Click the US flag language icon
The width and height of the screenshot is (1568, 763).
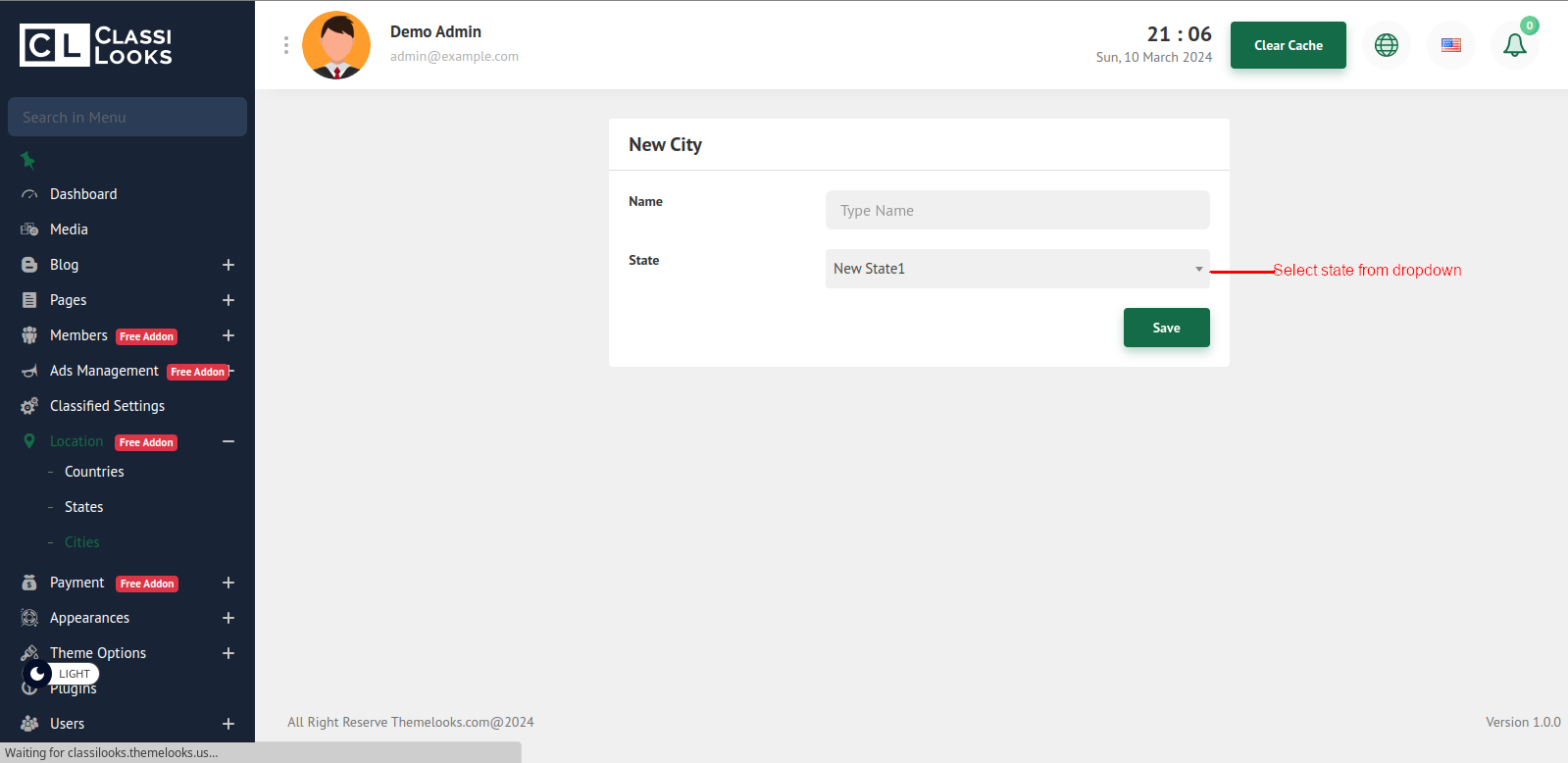[x=1450, y=45]
